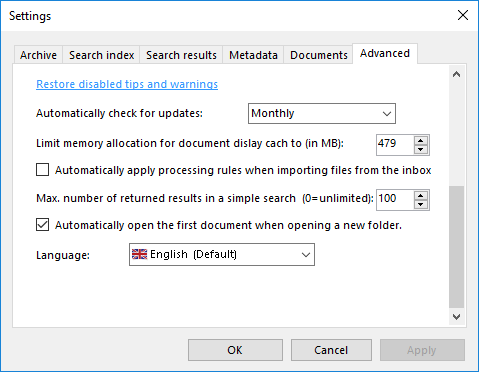479x372 pixels.
Task: Open the Search index tab
Action: pos(101,55)
